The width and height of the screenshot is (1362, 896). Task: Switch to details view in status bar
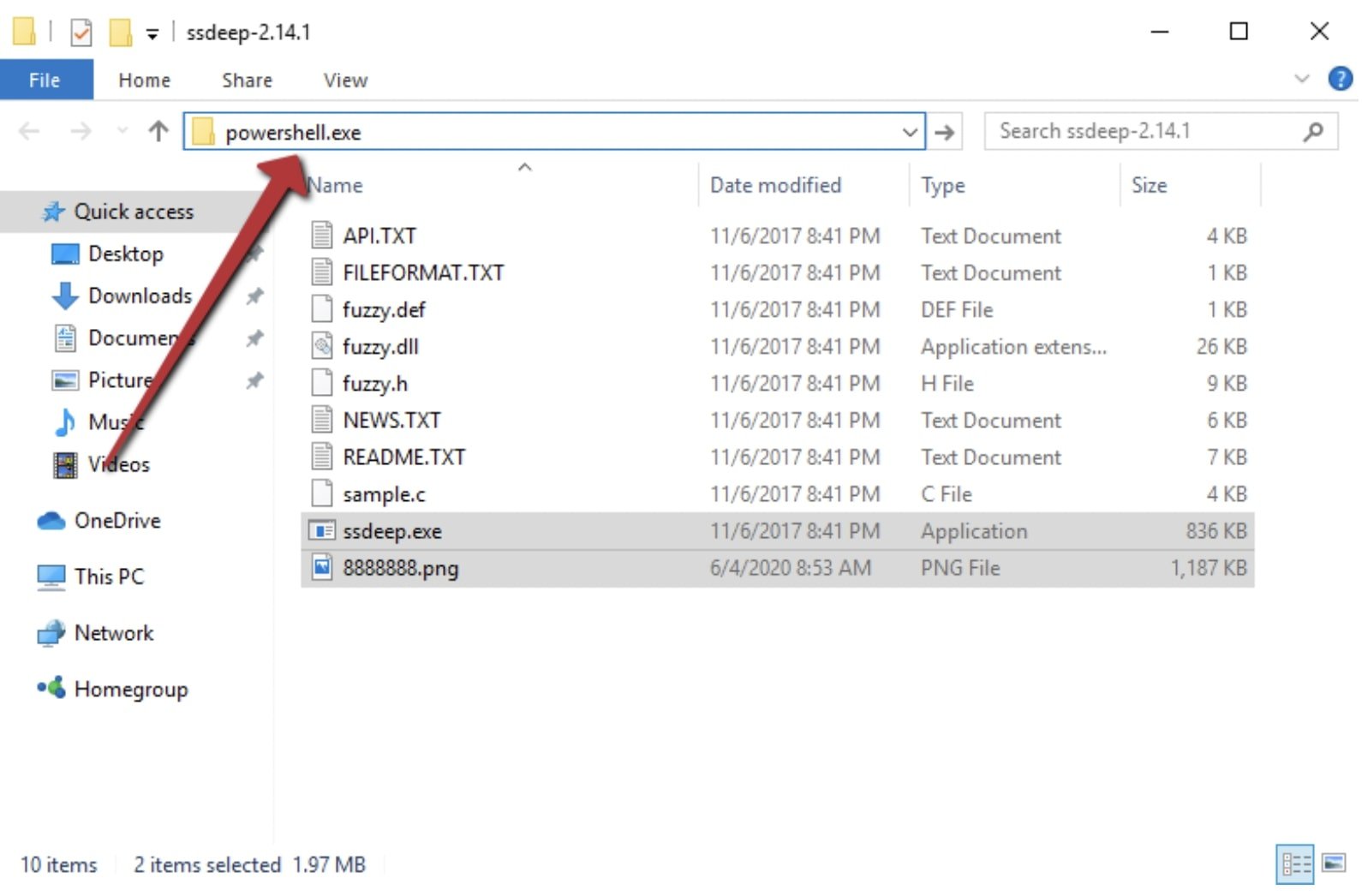pyautogui.click(x=1295, y=863)
